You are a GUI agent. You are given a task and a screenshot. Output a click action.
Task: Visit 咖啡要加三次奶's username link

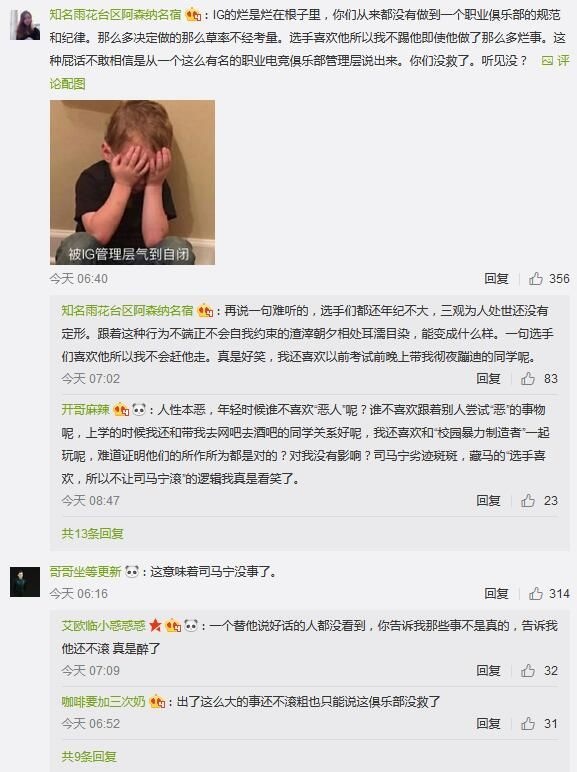click(103, 702)
